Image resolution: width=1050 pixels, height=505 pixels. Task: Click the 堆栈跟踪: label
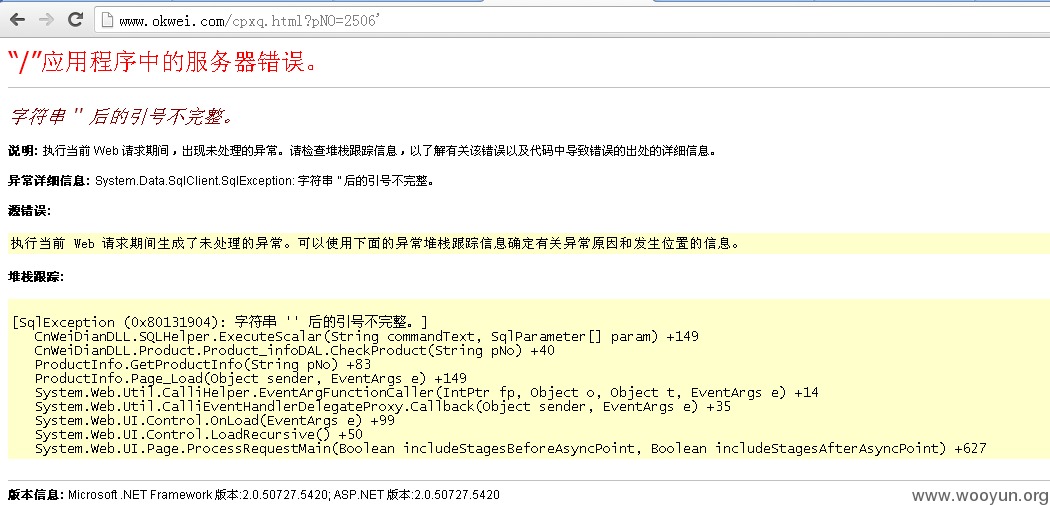pos(35,276)
